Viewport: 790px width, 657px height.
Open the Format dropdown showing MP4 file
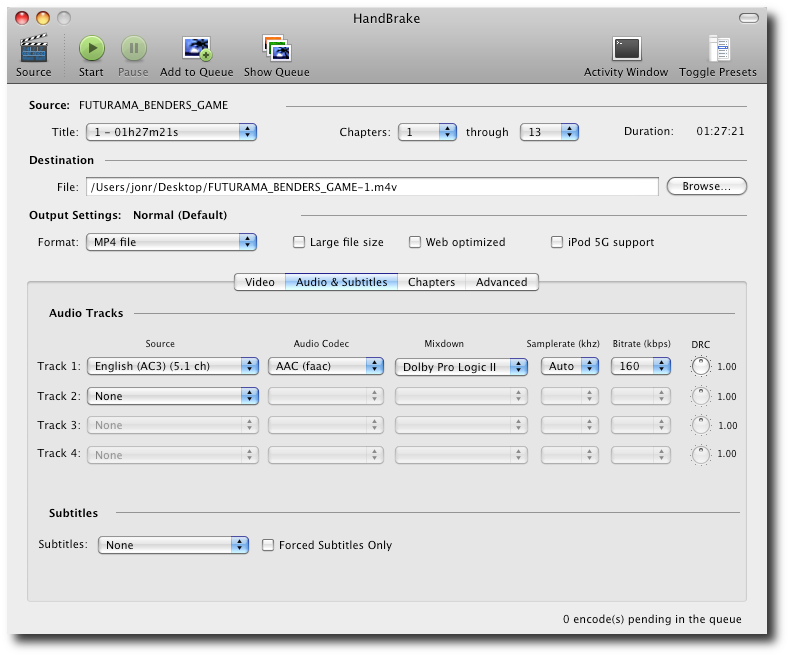171,242
